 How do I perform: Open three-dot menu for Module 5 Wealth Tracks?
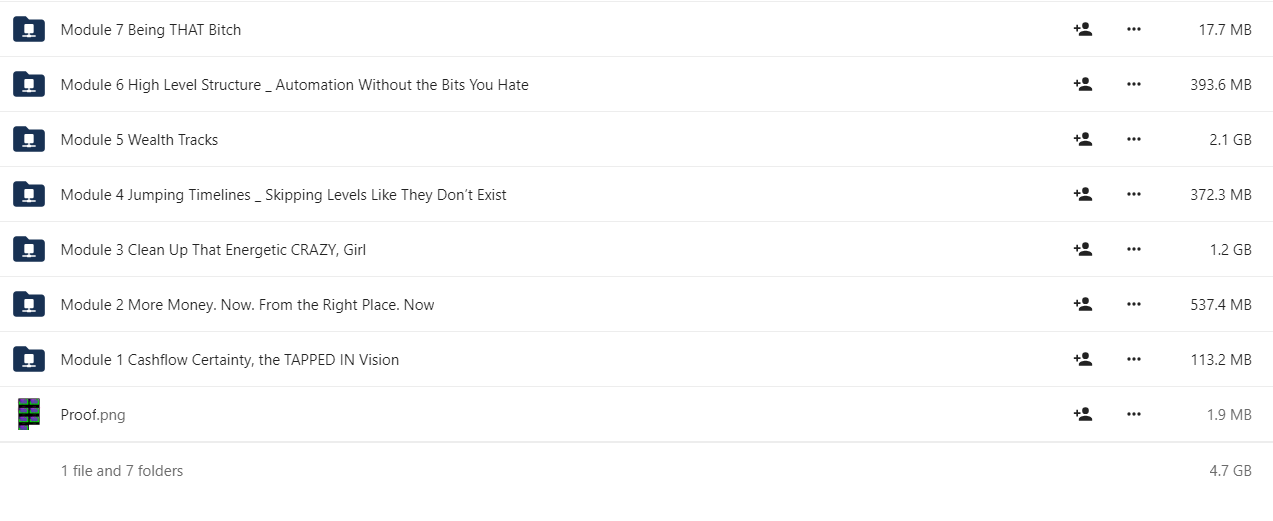[1133, 139]
